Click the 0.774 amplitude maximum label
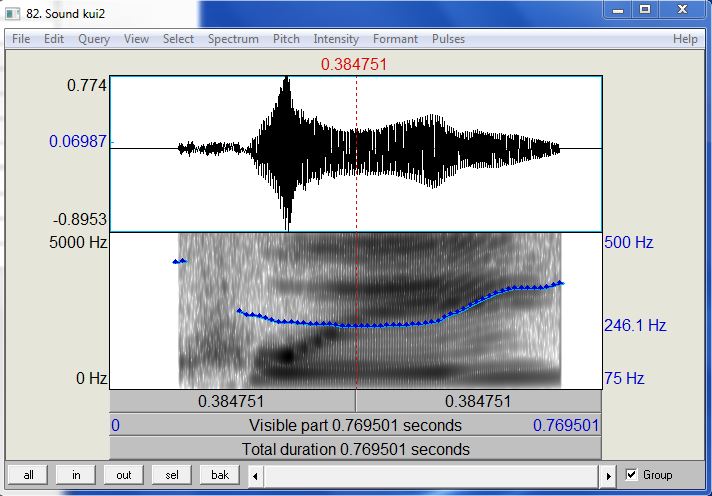 click(x=87, y=85)
